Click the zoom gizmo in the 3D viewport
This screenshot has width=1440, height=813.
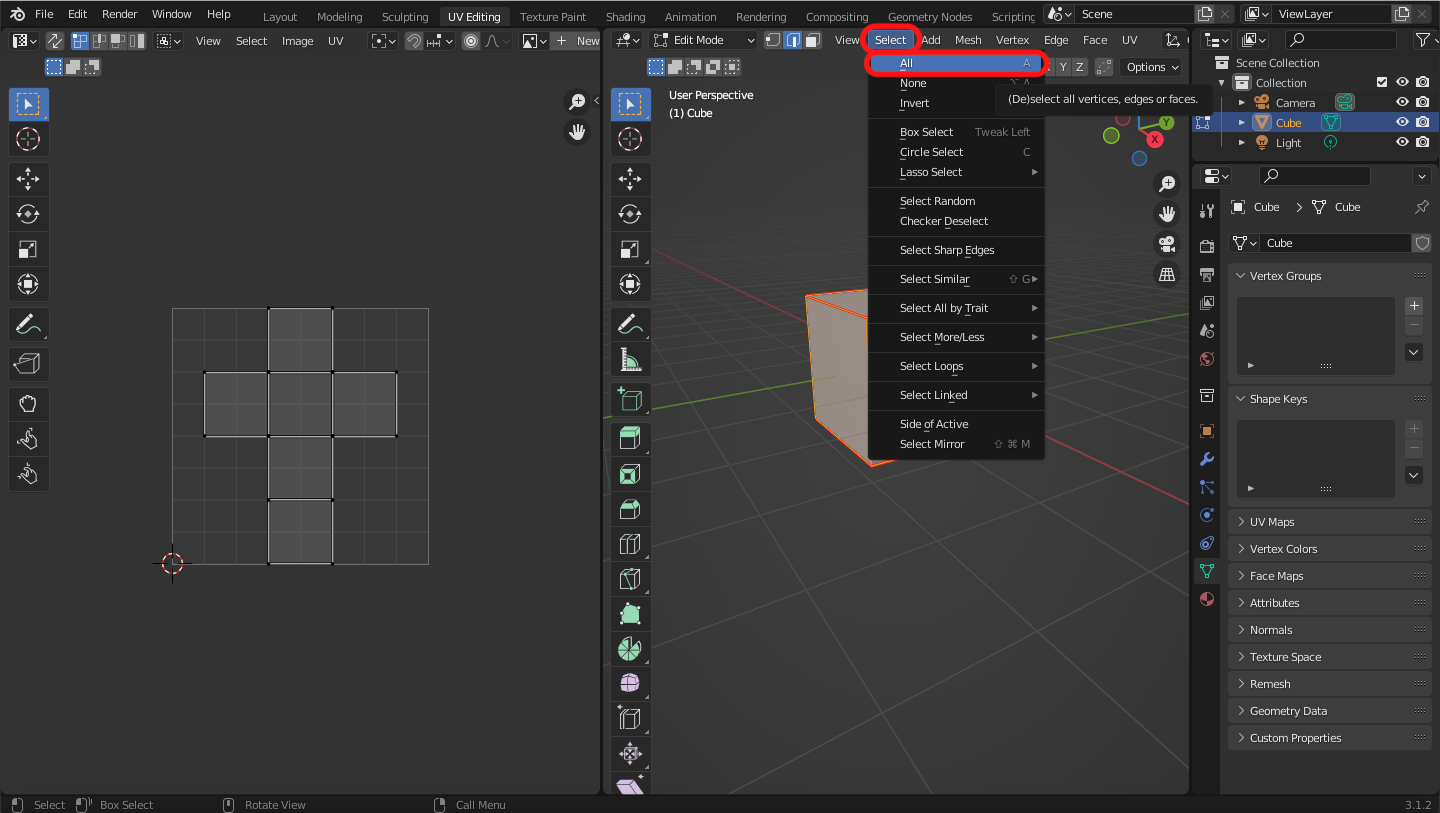[1167, 184]
